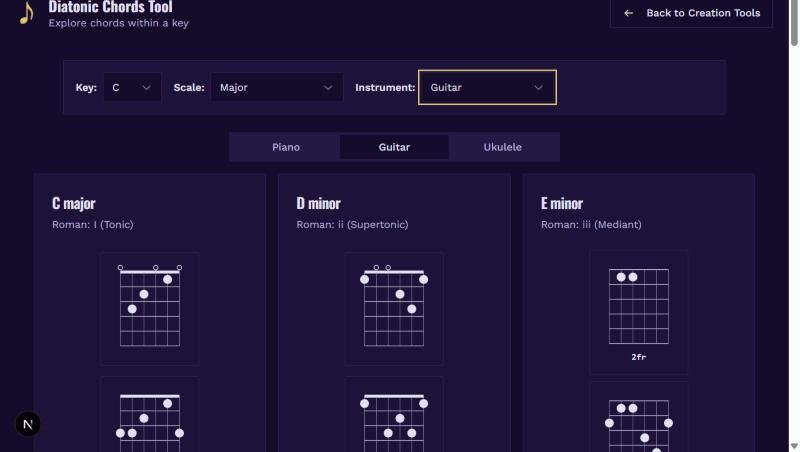Open the Scale dropdown showing Major
Image resolution: width=800 pixels, height=452 pixels.
pyautogui.click(x=277, y=88)
